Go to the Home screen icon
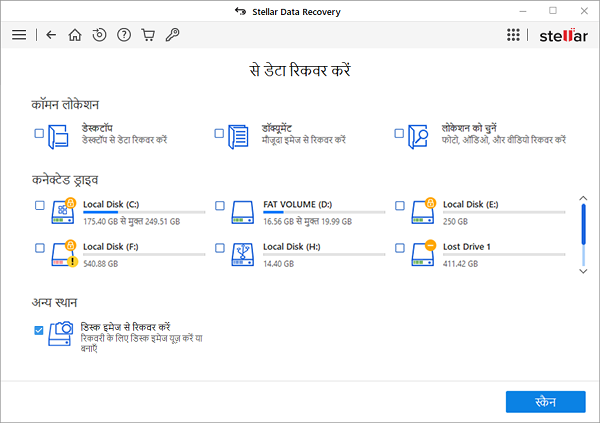This screenshot has height=423, width=600. coord(75,35)
